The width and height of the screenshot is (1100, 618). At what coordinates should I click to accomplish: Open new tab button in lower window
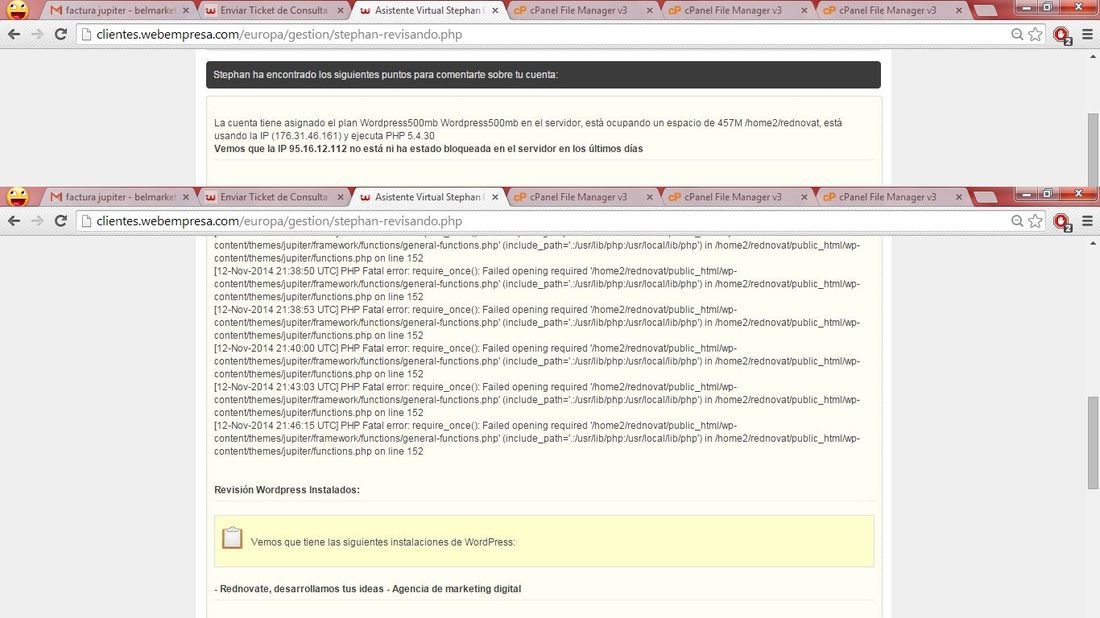tap(986, 197)
